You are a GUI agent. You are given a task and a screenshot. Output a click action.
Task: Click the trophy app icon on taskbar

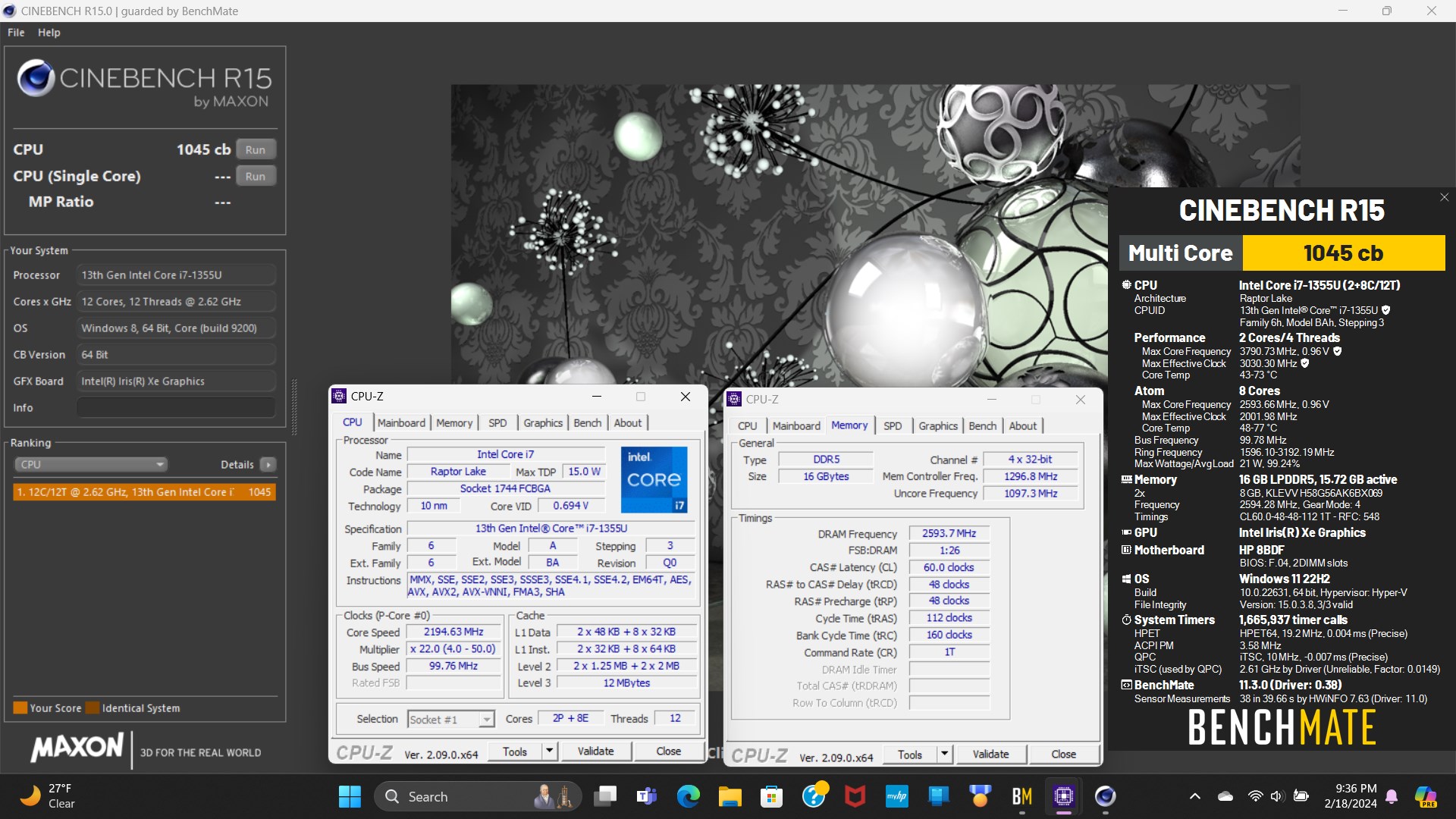click(x=980, y=796)
